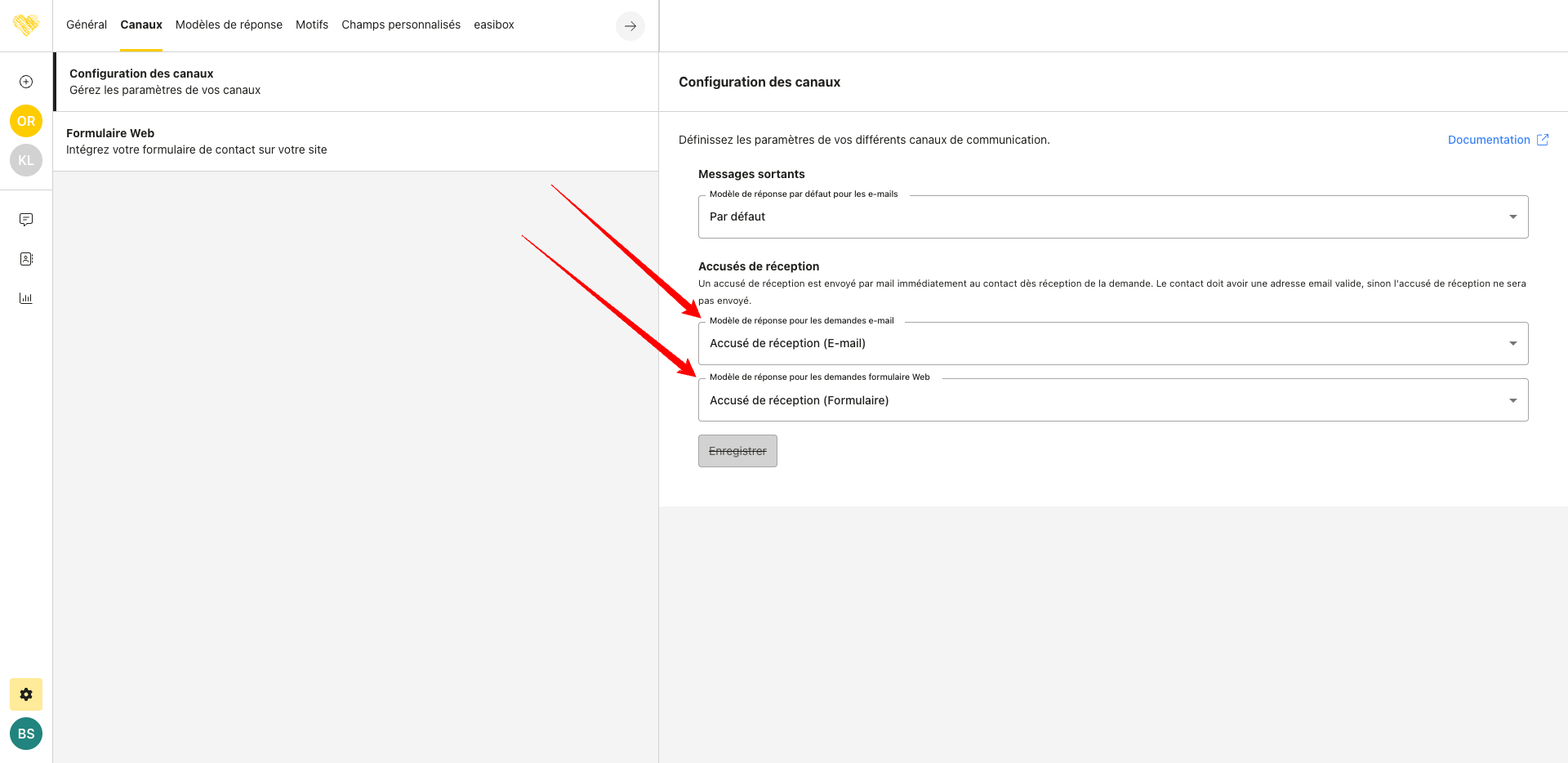Open the 'Accusé de réception (Formulaire)' dropdown
This screenshot has width=1568, height=763.
[x=1112, y=400]
